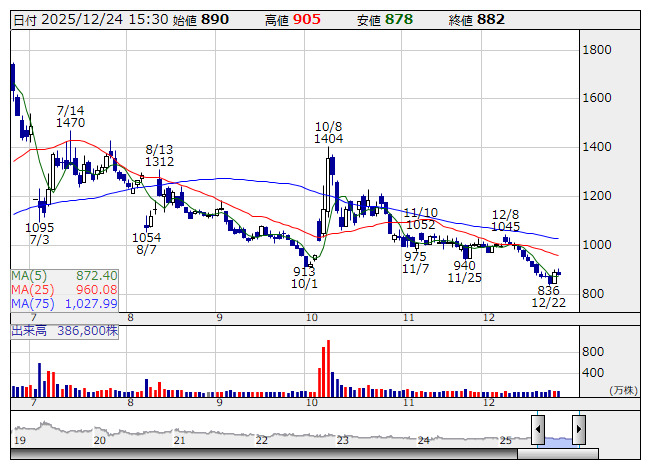Click the right range handle arrow button
Screen dimensions: 653x470
click(579, 429)
